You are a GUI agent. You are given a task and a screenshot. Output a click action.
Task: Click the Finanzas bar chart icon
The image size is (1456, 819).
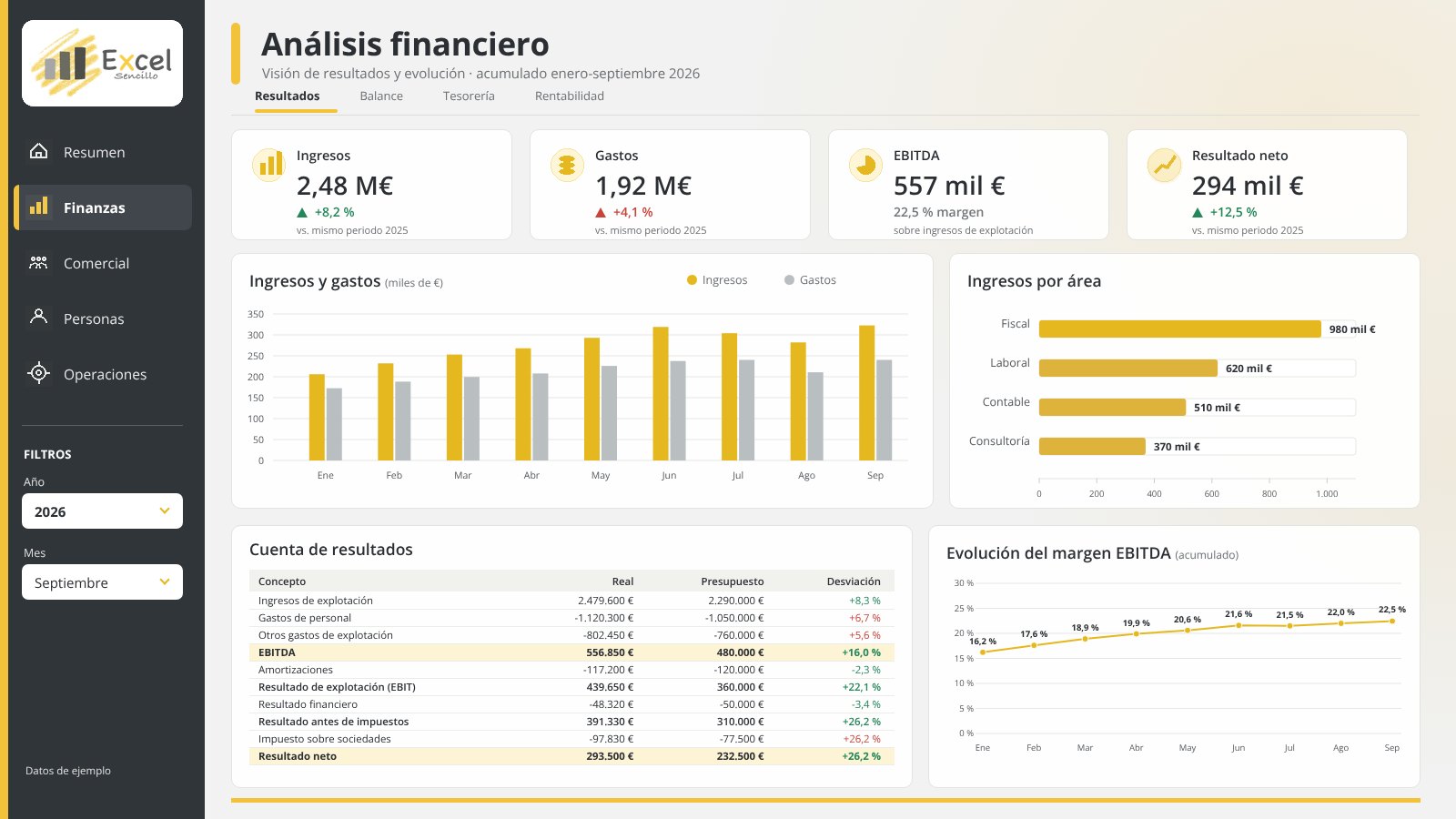click(x=38, y=207)
